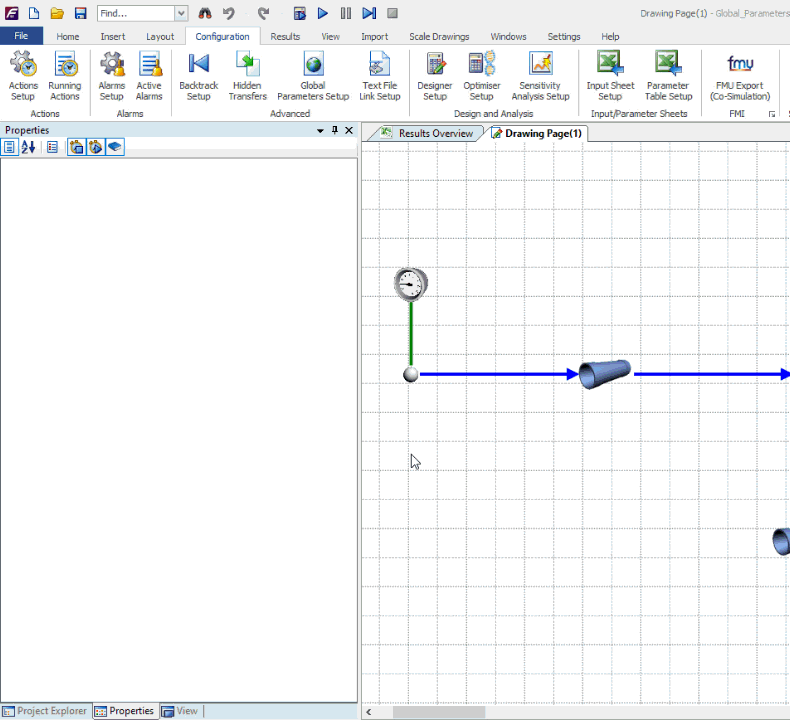Open Hidden Transfers dialog
This screenshot has width=790, height=720.
[x=247, y=77]
